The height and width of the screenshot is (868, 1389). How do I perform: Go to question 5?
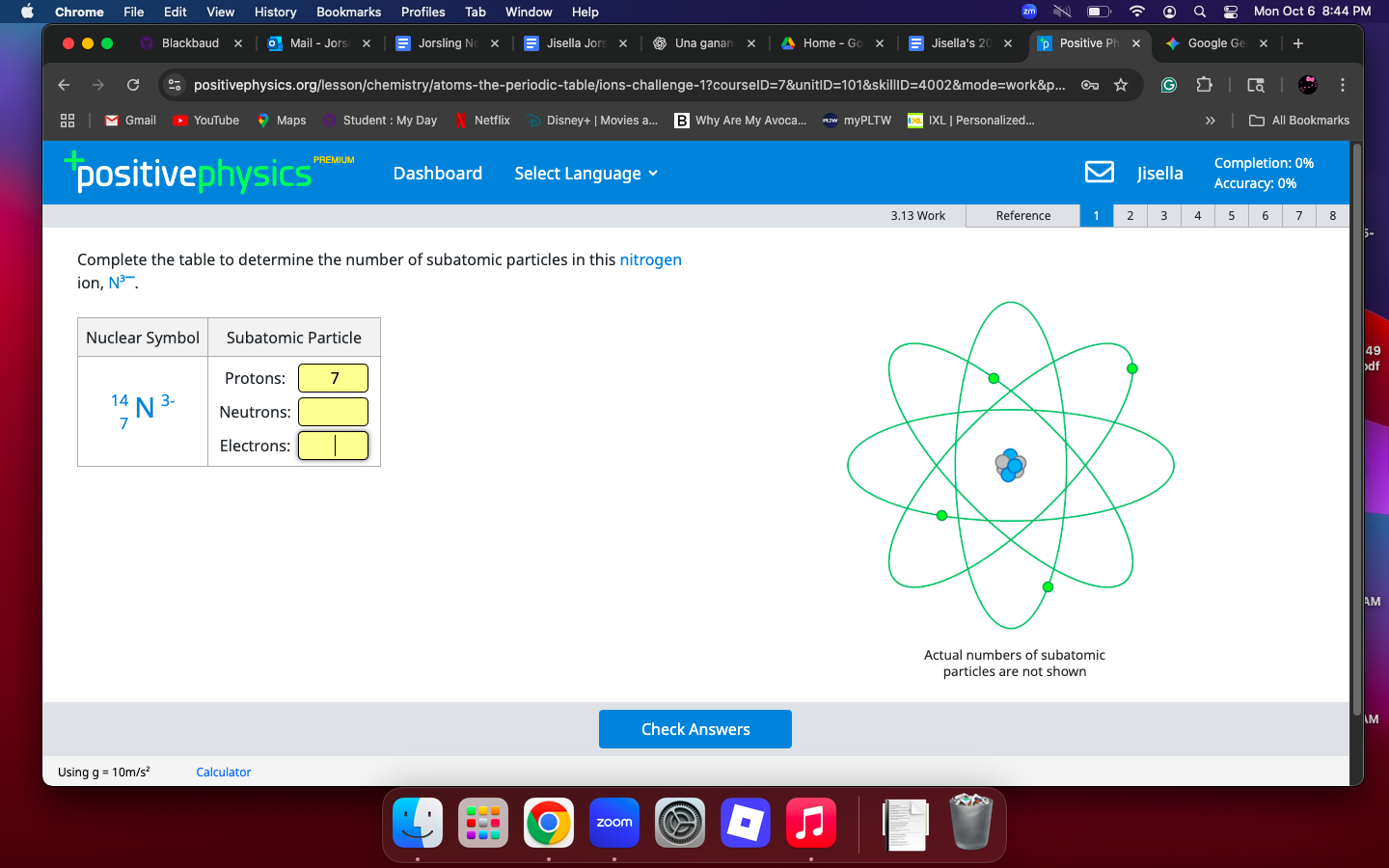coord(1231,216)
